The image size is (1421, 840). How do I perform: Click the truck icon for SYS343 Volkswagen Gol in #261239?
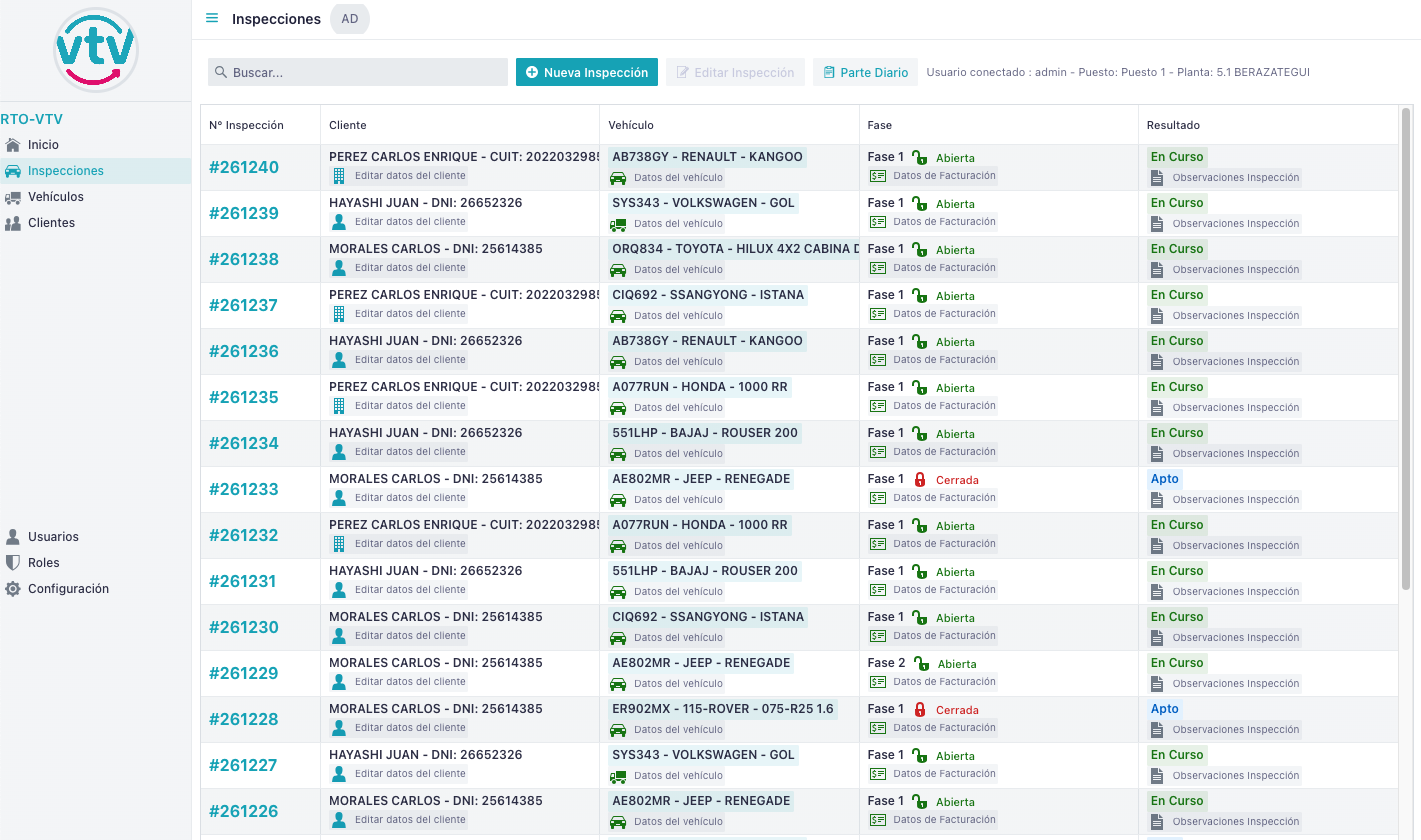(618, 224)
